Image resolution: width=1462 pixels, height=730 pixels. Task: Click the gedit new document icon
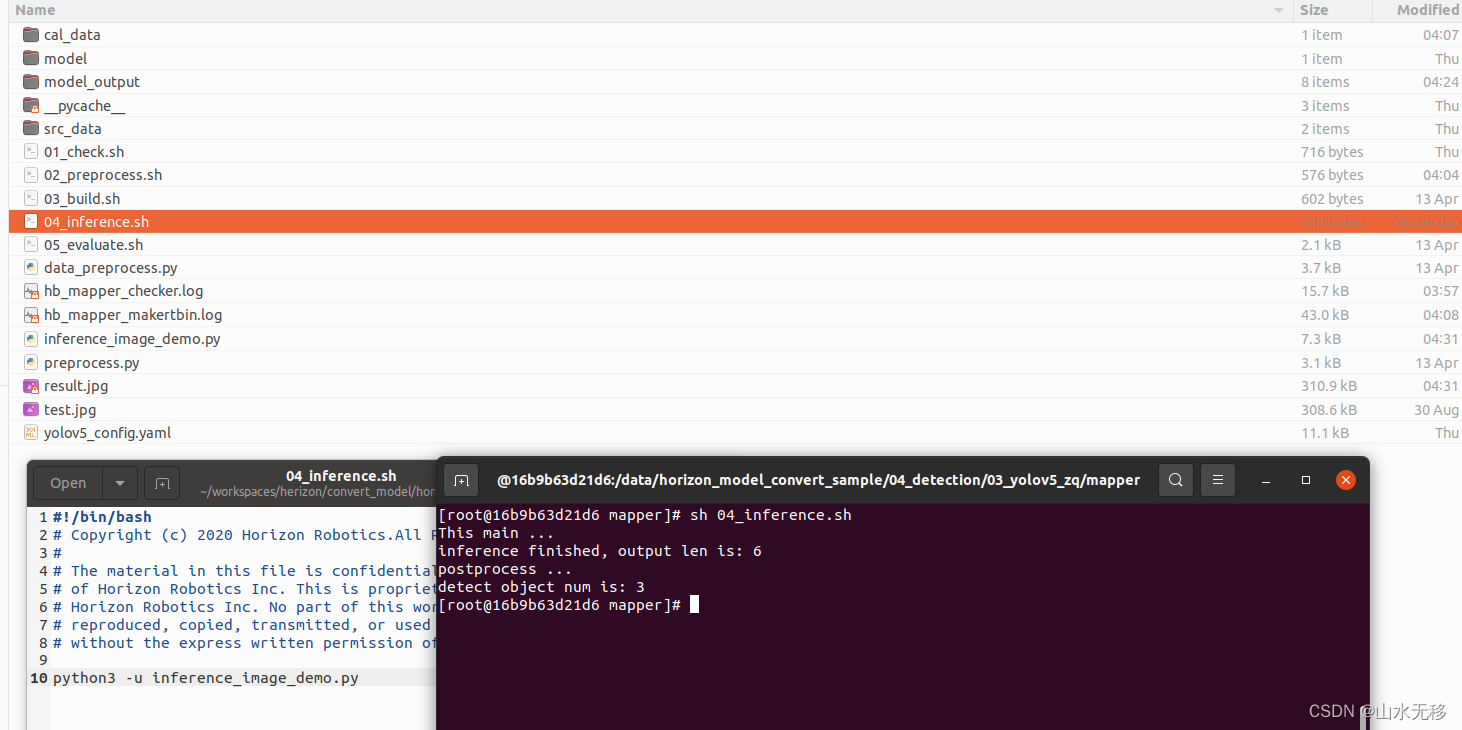[161, 483]
